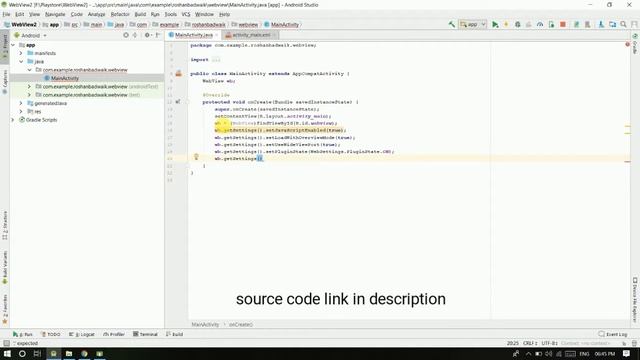Click the import fold region ellipsis
The height and width of the screenshot is (360, 640).
[216, 60]
